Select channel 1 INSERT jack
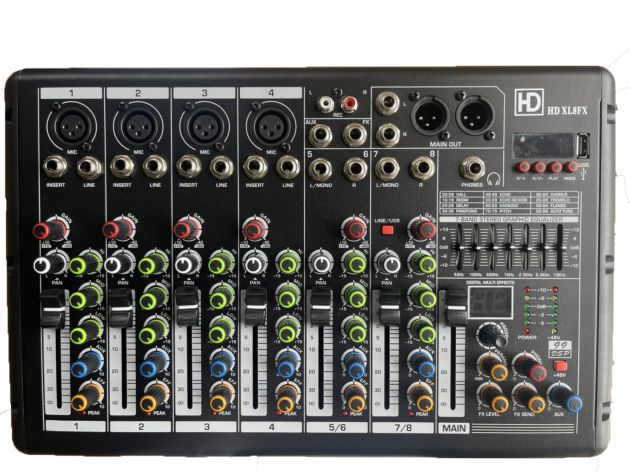Viewport: 630px width, 472px height. [x=55, y=168]
